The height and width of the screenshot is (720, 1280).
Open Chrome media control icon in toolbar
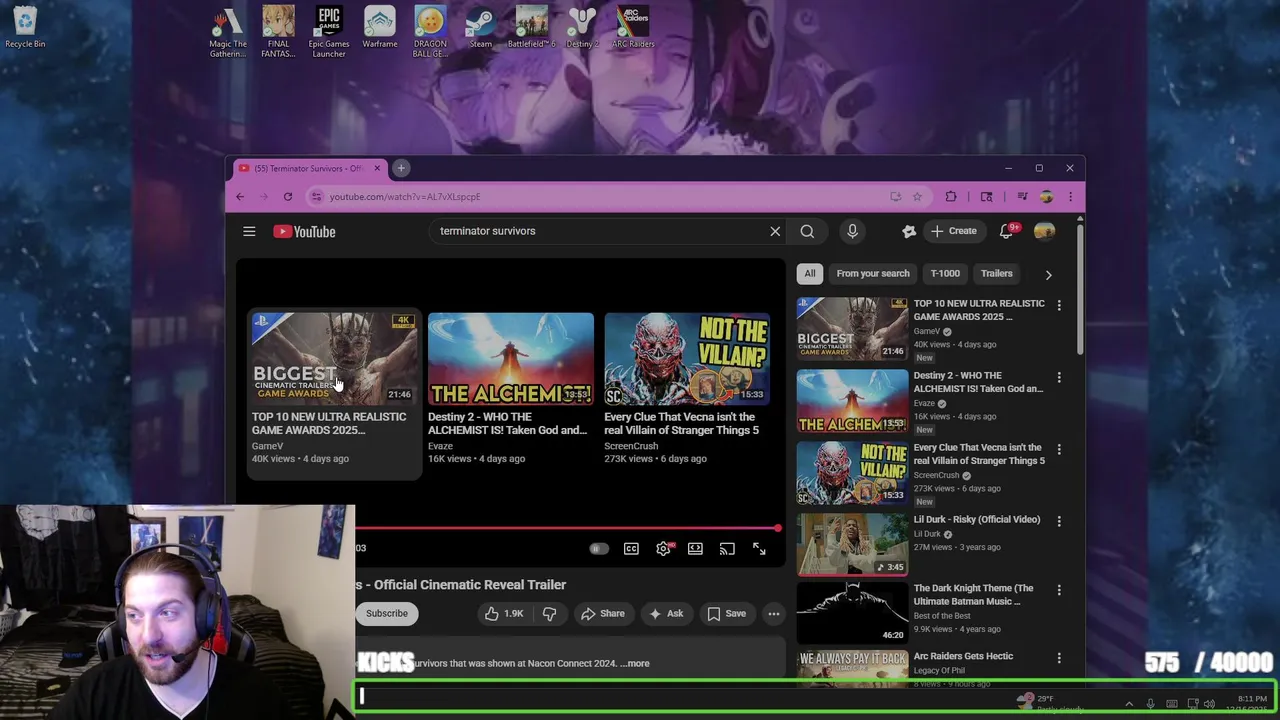tap(1022, 197)
